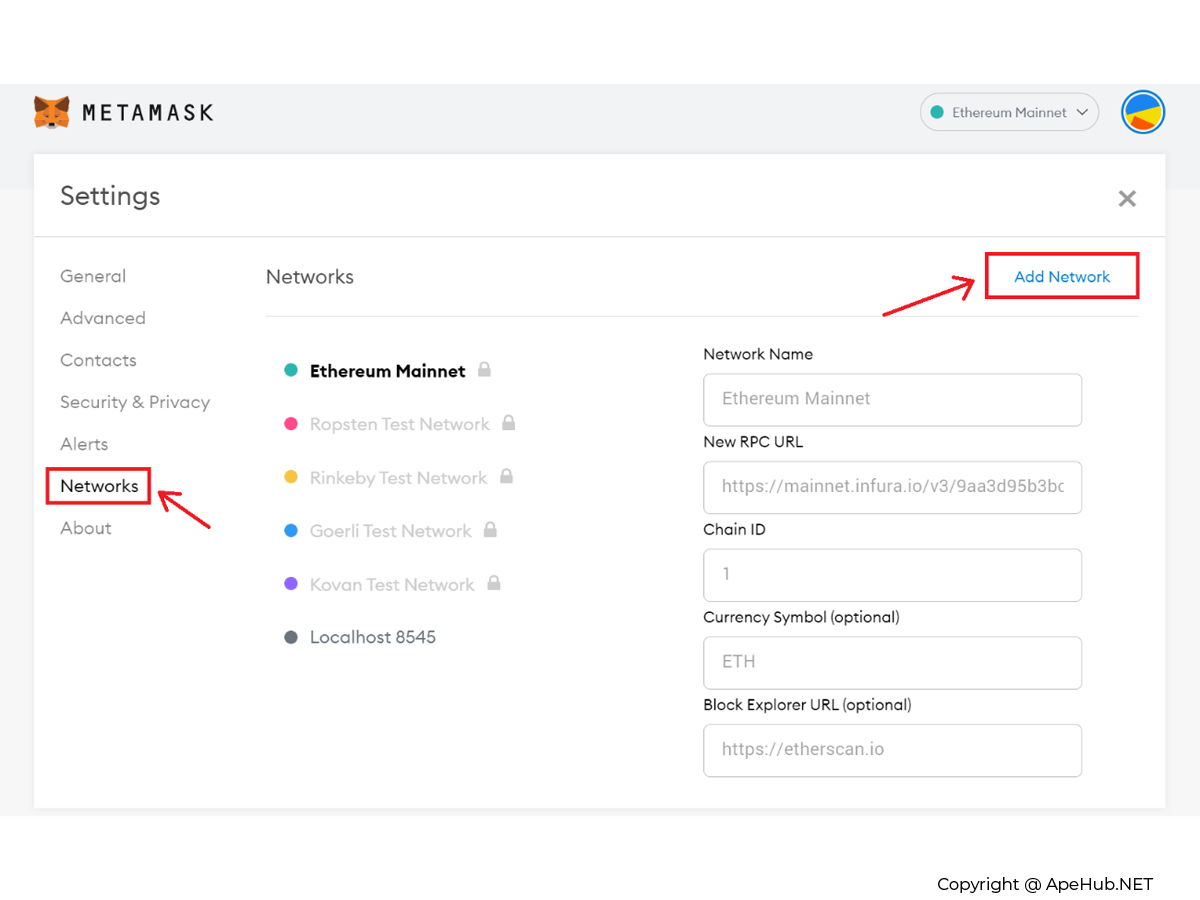Image resolution: width=1200 pixels, height=900 pixels.
Task: Click the Block Explorer URL field
Action: 892,750
